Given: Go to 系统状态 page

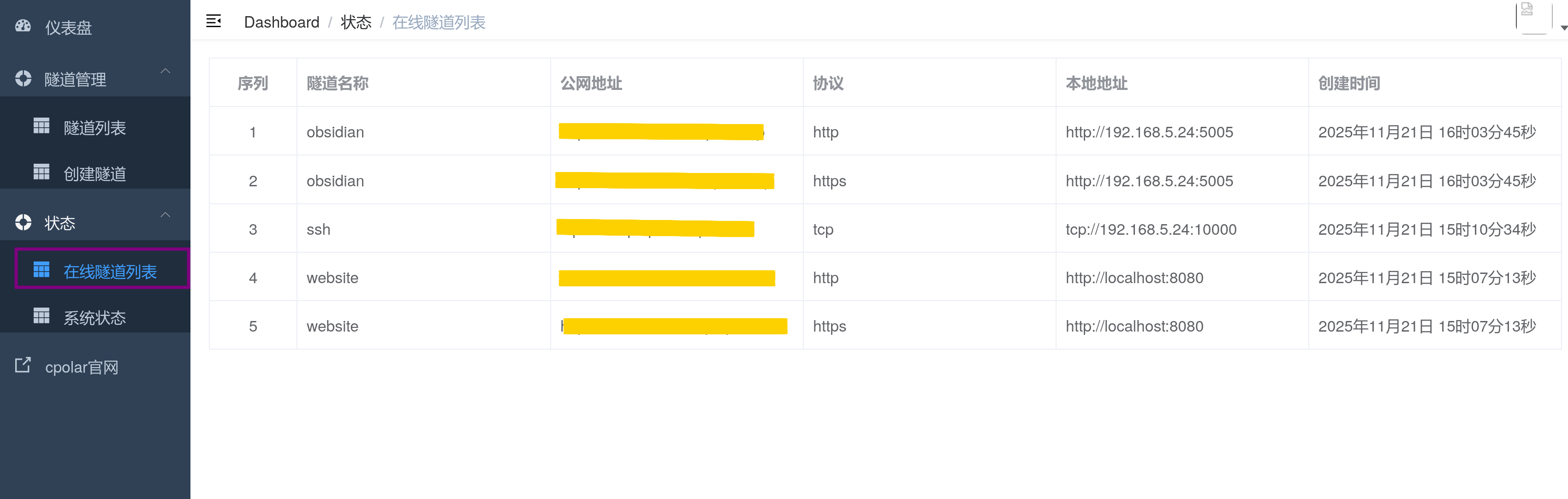Looking at the screenshot, I should [95, 318].
